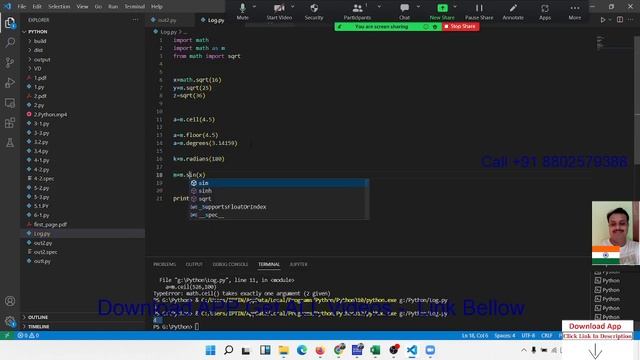Open Zoom Apps
Screen dimensions: 640x360
(545, 11)
